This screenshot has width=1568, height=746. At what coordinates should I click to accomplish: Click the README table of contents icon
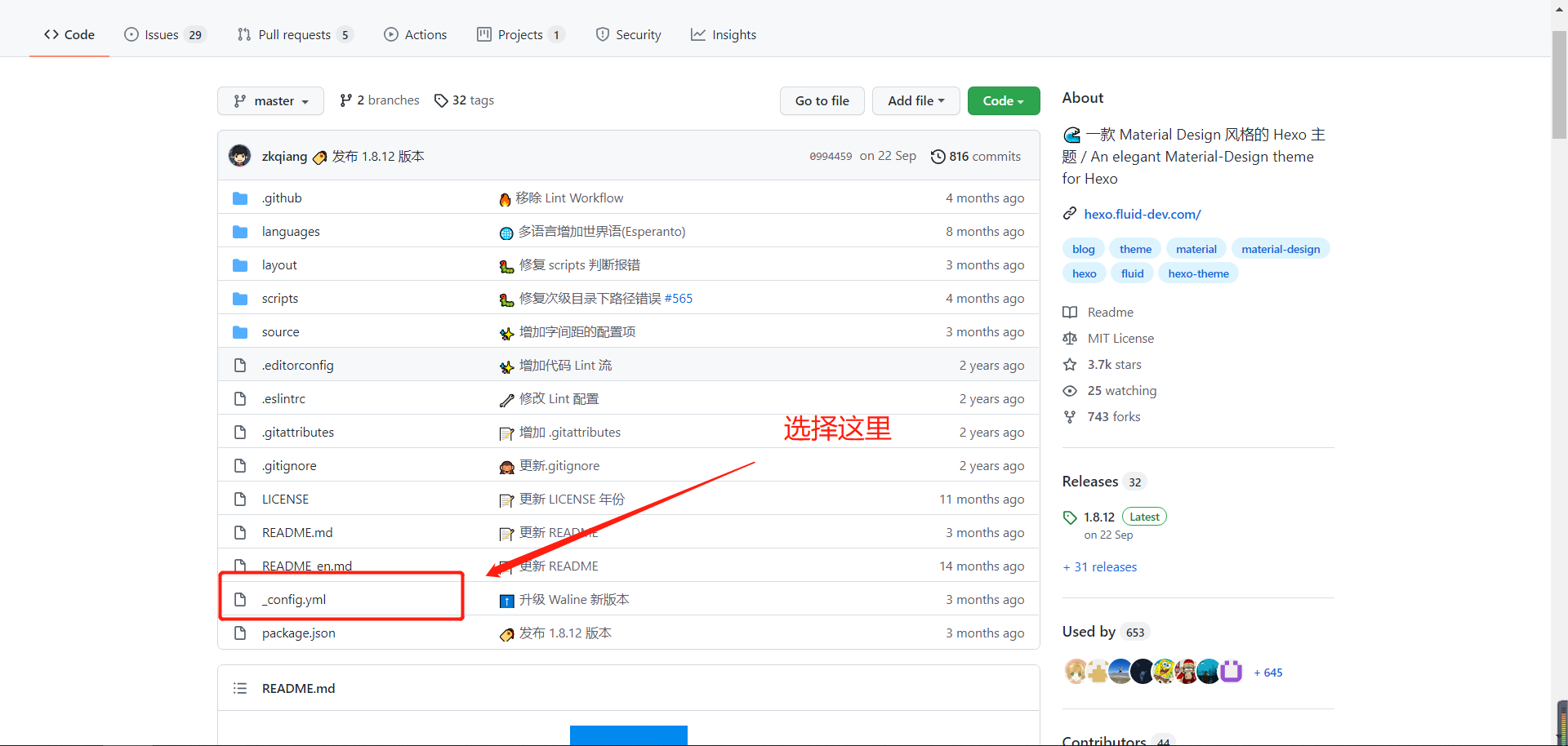click(x=240, y=688)
